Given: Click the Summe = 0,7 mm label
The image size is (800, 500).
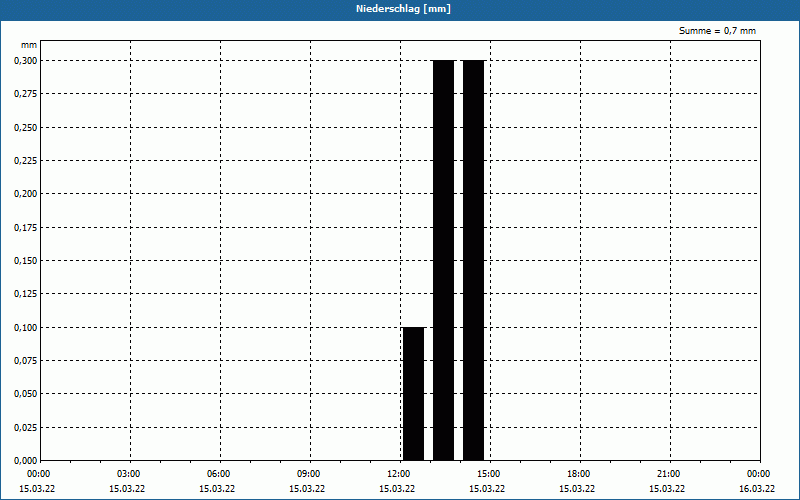Looking at the screenshot, I should pos(717,31).
